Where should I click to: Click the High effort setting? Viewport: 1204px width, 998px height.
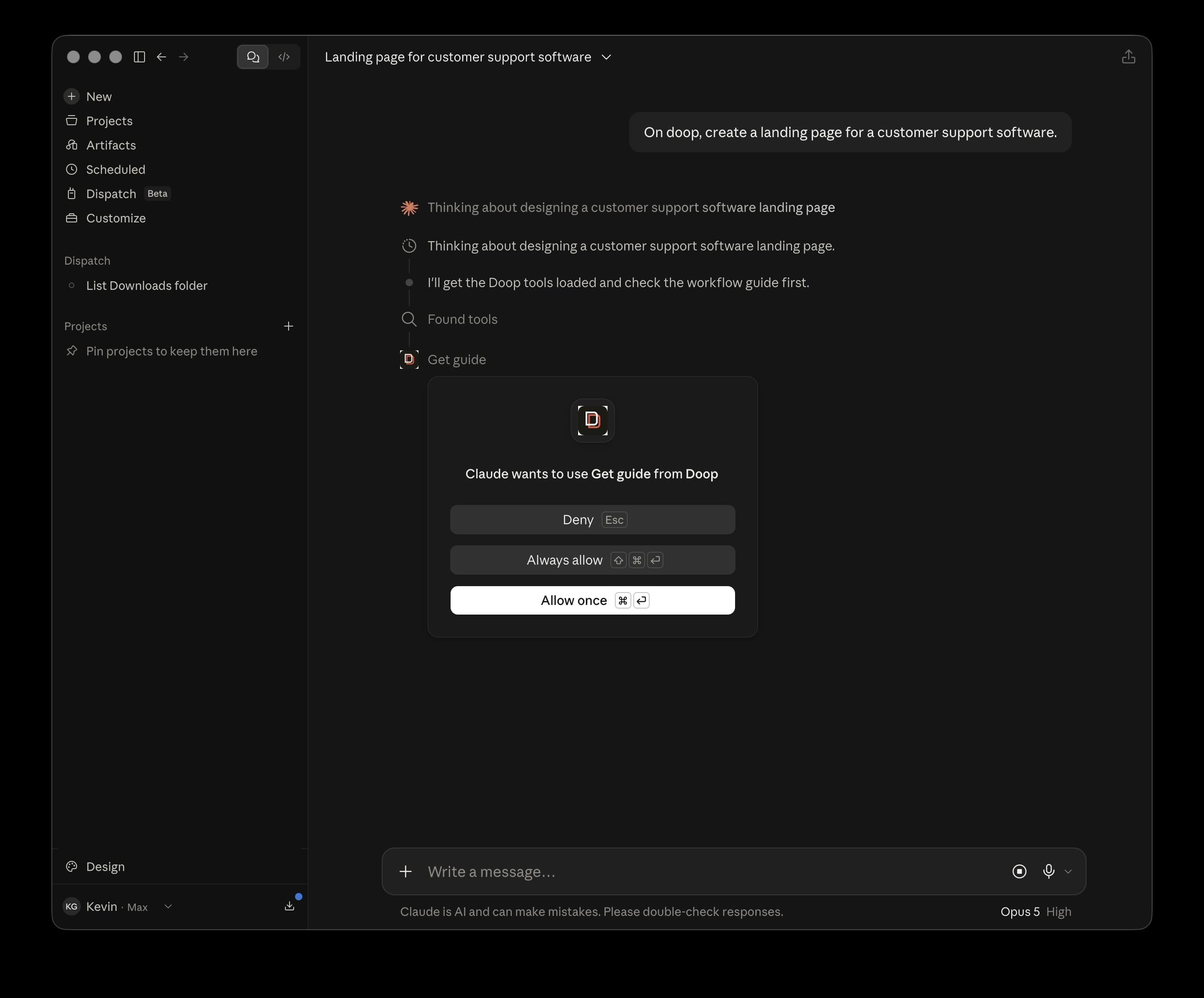tap(1059, 911)
